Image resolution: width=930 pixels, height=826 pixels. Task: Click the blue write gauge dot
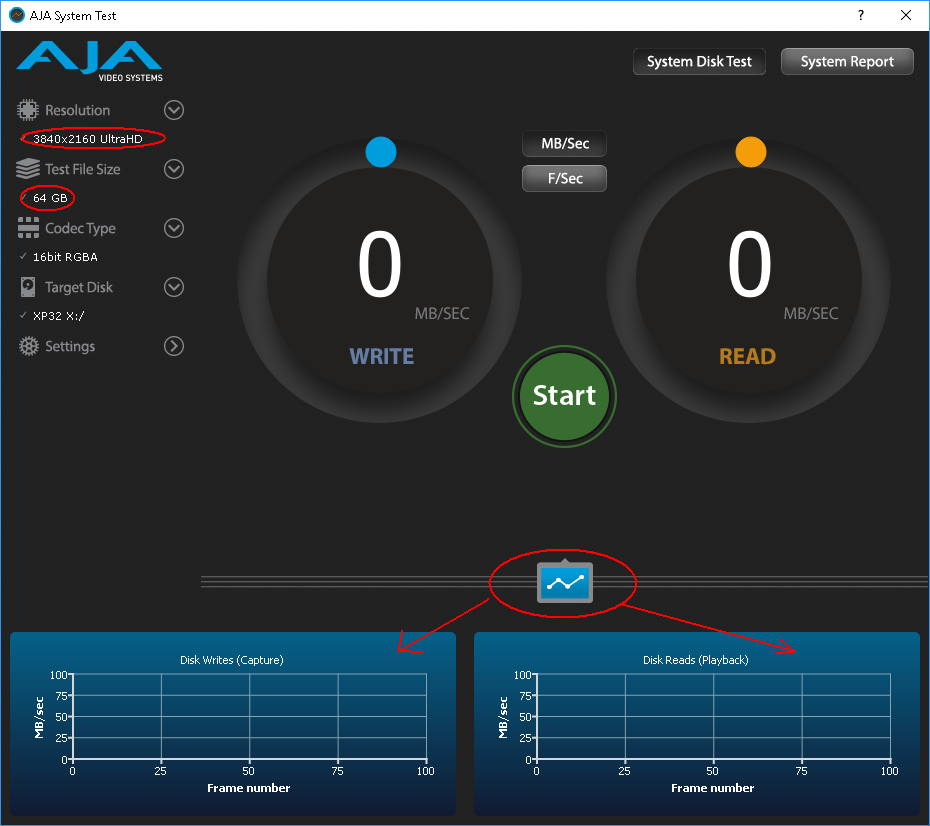click(381, 152)
